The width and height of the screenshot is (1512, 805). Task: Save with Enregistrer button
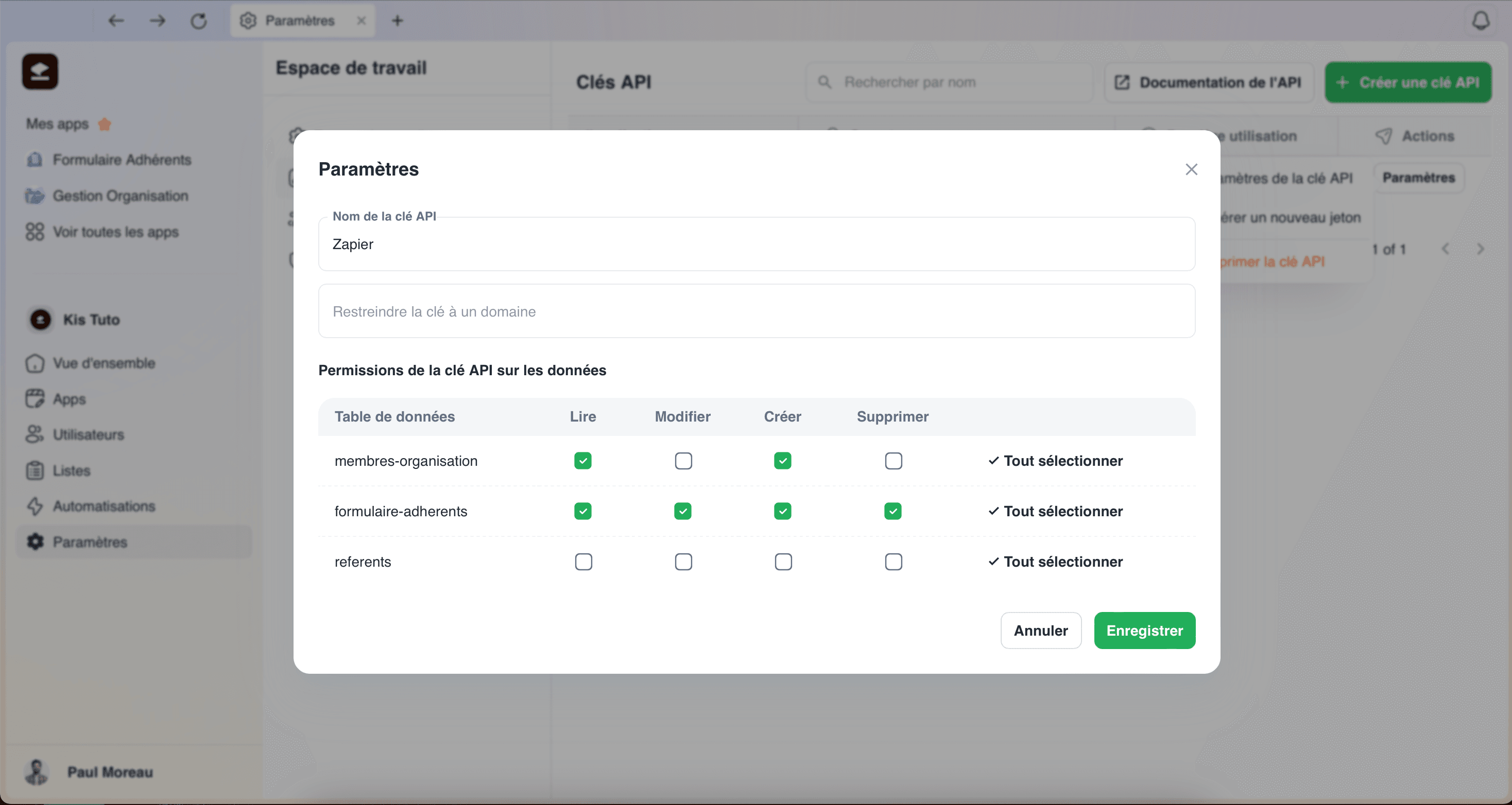click(x=1145, y=630)
